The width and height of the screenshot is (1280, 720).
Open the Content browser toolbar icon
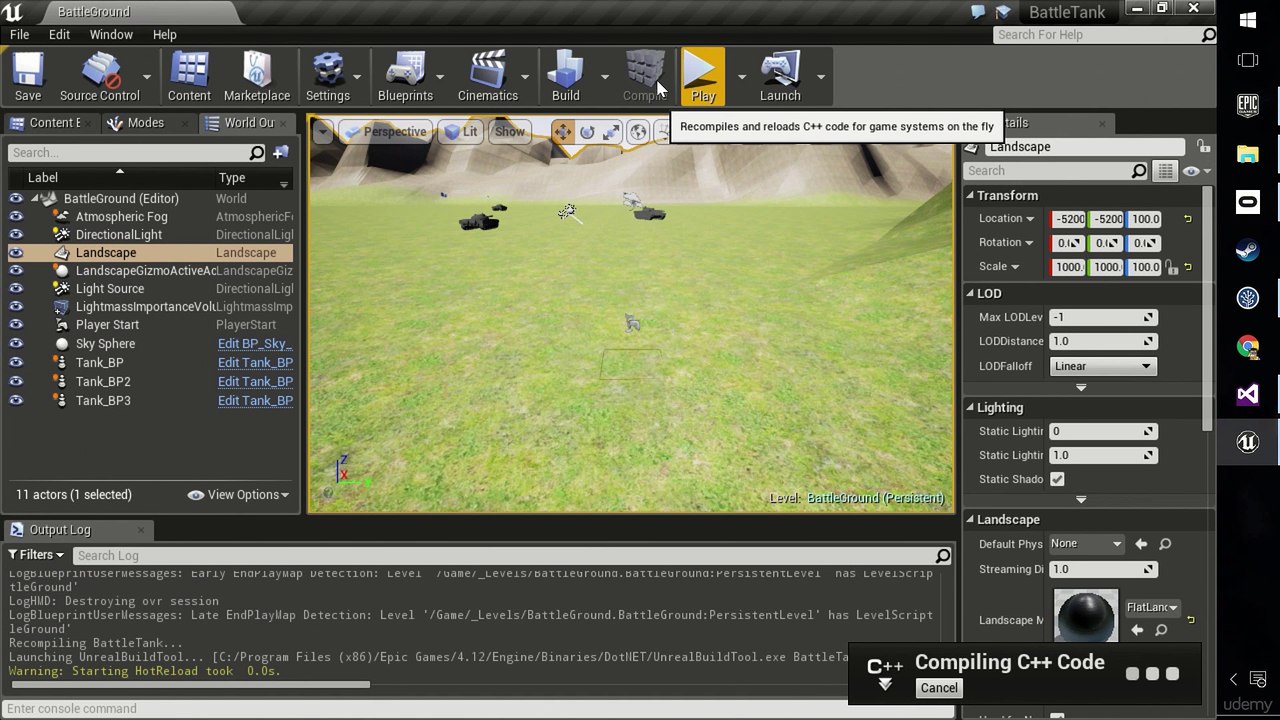point(189,77)
